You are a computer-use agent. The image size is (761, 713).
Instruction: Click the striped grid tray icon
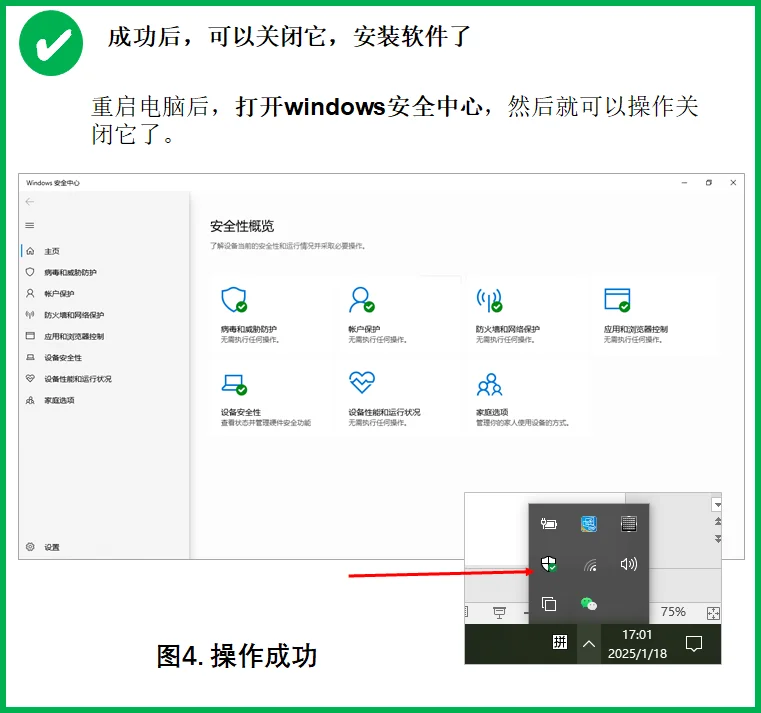point(629,524)
